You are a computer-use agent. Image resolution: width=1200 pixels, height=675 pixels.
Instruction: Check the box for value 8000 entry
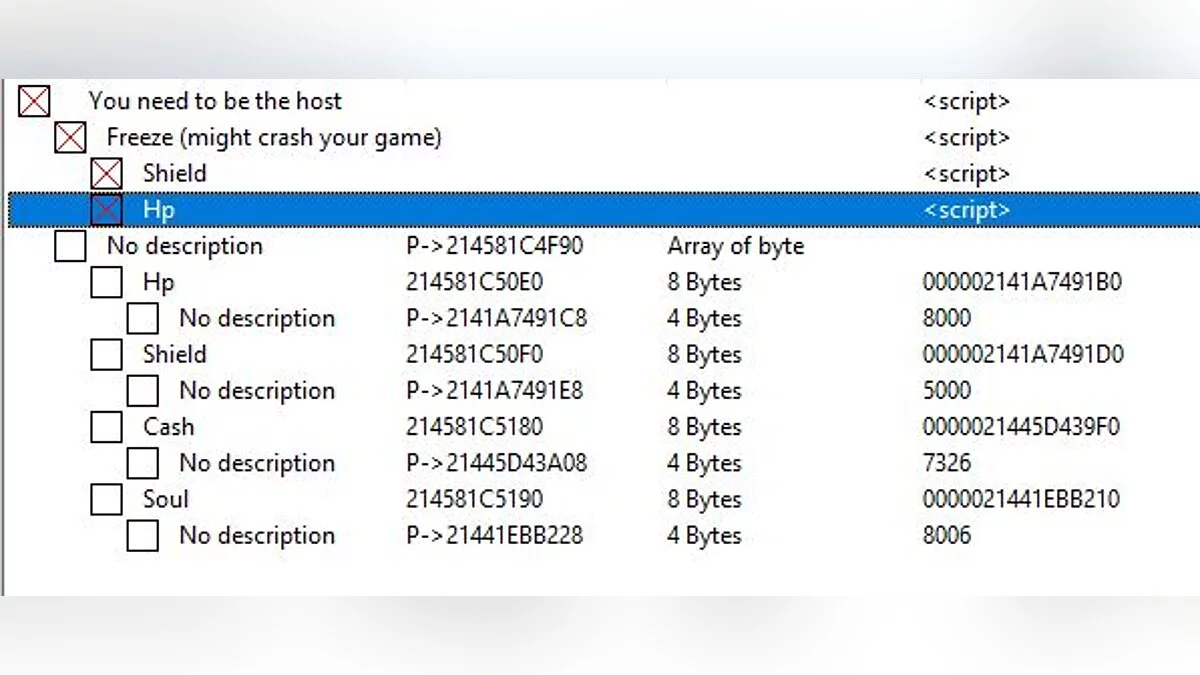coord(142,318)
